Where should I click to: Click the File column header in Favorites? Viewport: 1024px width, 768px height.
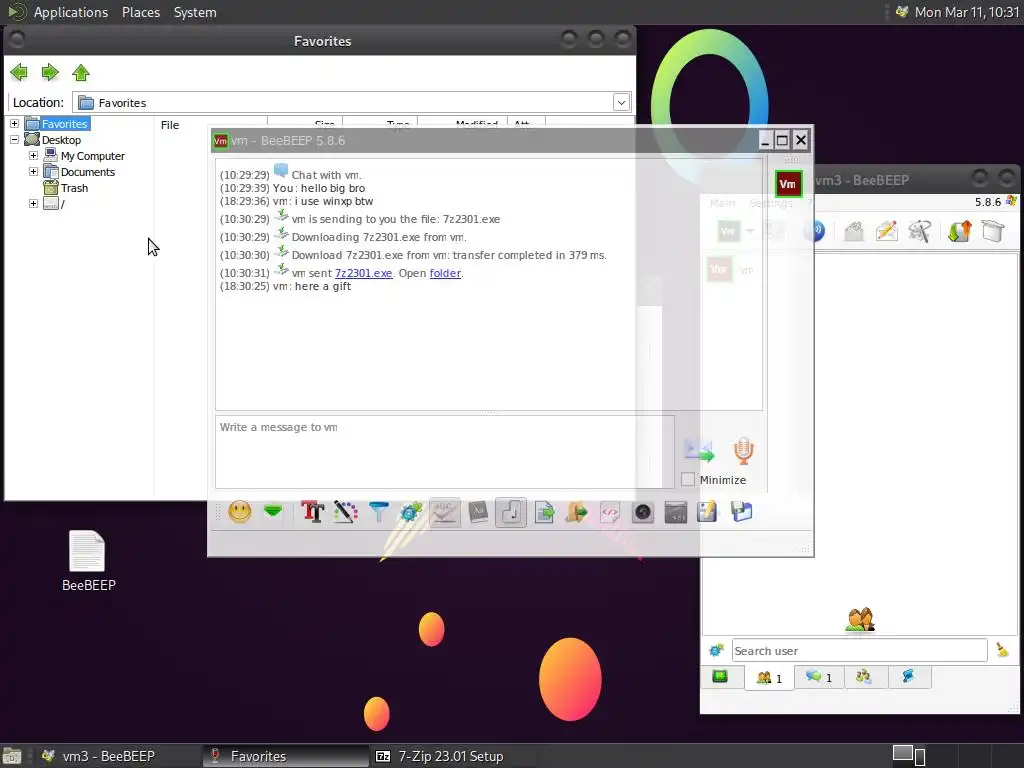(x=170, y=125)
